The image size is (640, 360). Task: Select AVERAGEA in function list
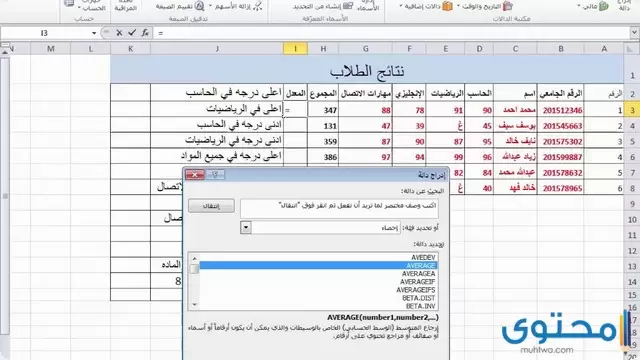[418, 273]
